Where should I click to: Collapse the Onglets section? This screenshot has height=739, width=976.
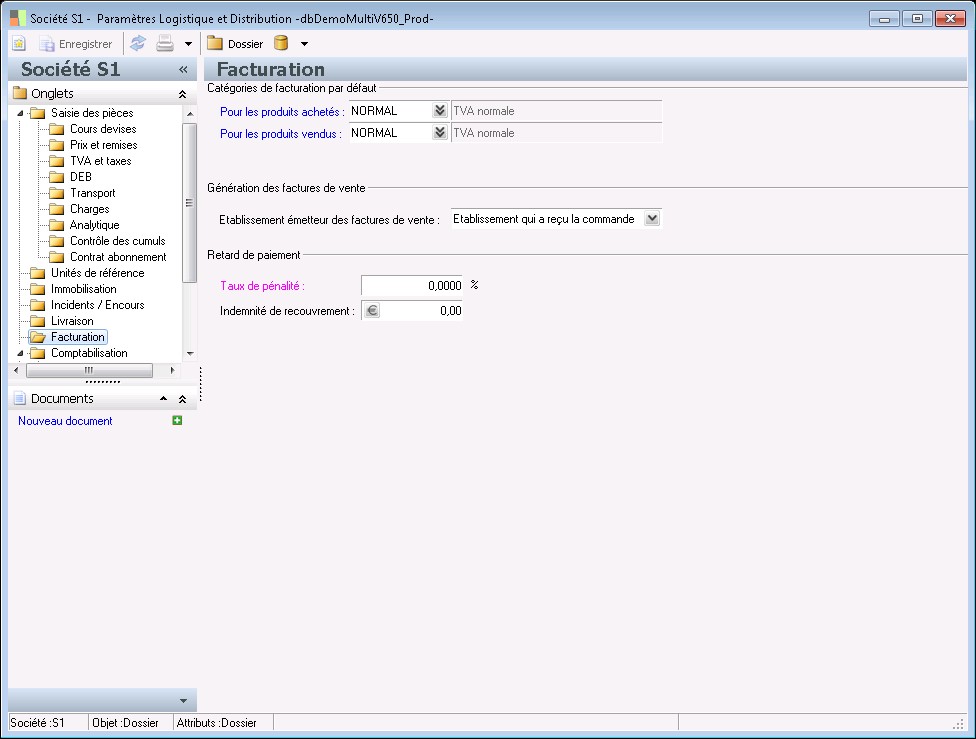coord(182,94)
